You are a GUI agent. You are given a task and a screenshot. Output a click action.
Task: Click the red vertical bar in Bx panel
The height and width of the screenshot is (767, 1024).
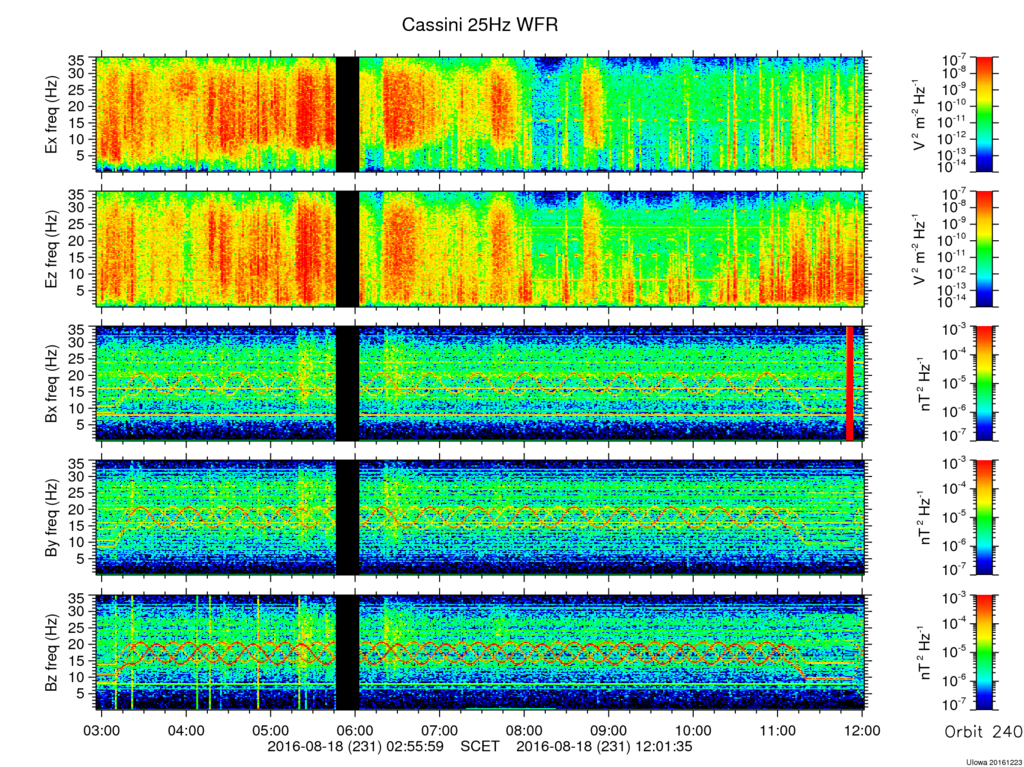pos(850,384)
